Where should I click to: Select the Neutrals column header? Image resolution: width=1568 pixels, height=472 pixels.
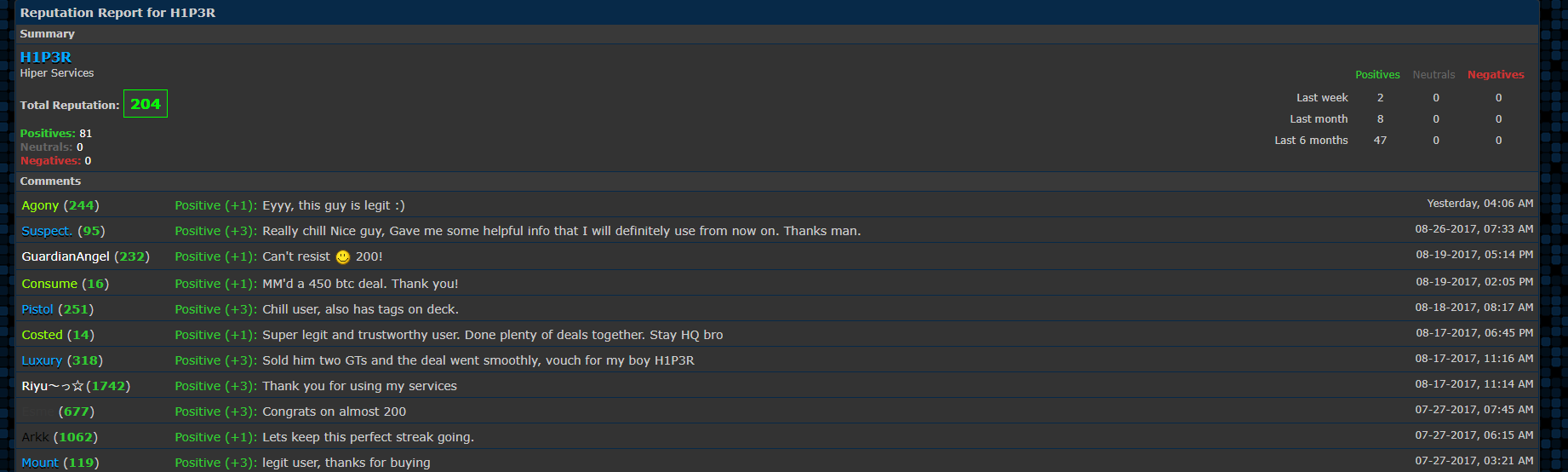(1434, 75)
